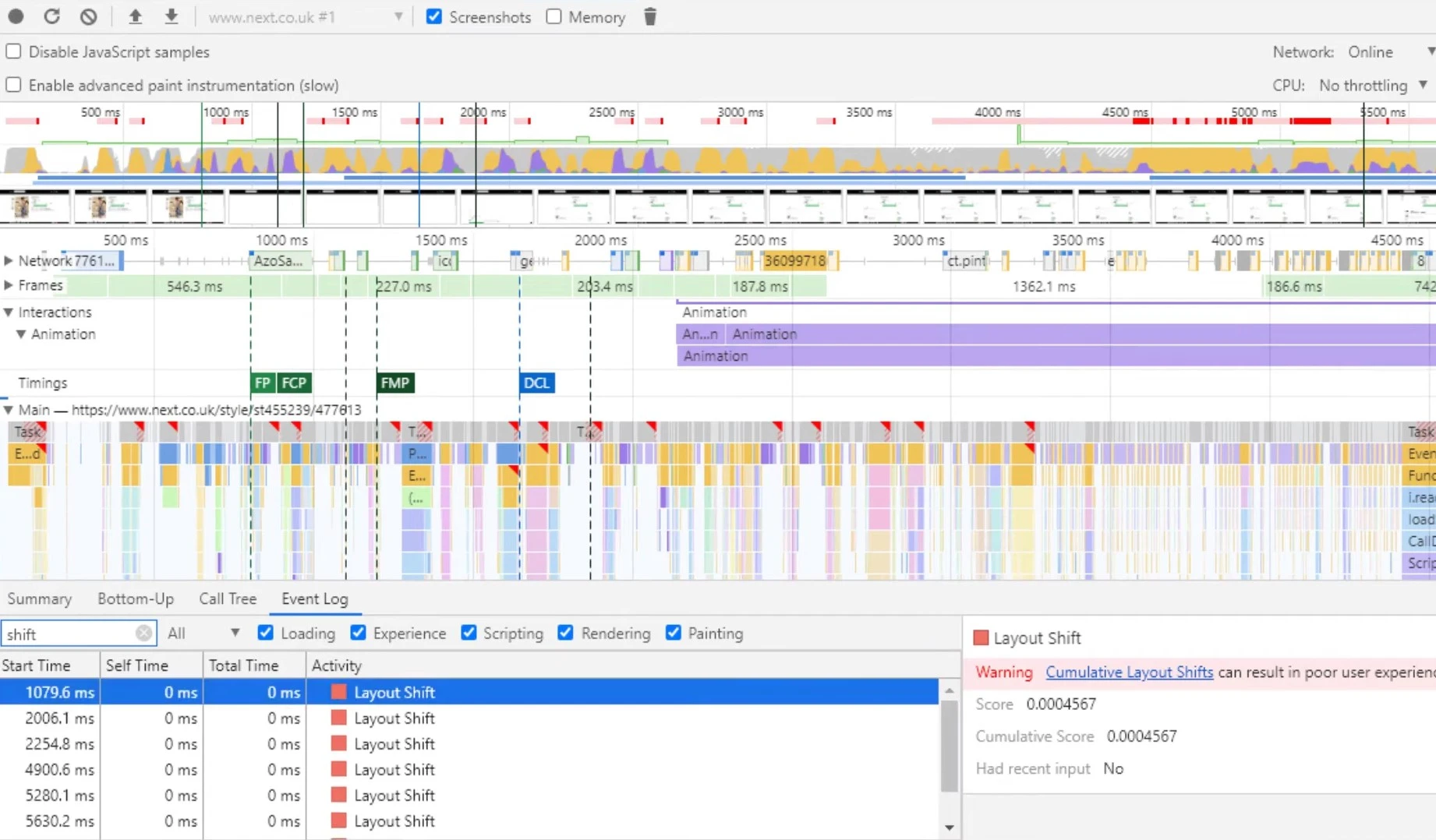Clear the recording with the clear icon
The image size is (1436, 840).
coord(89,16)
